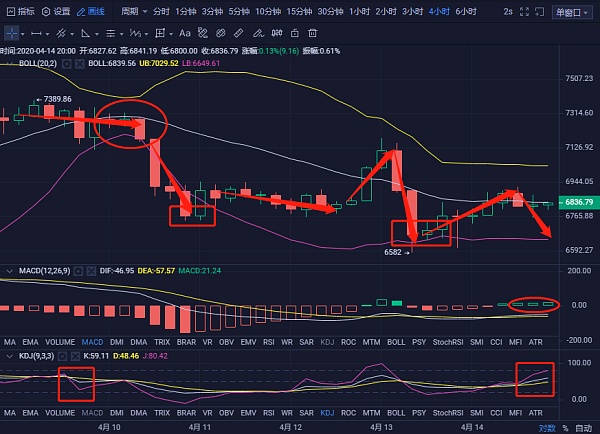Viewport: 600px width, 434px height.
Task: Select the wave numbering tool
Action: coord(135,34)
